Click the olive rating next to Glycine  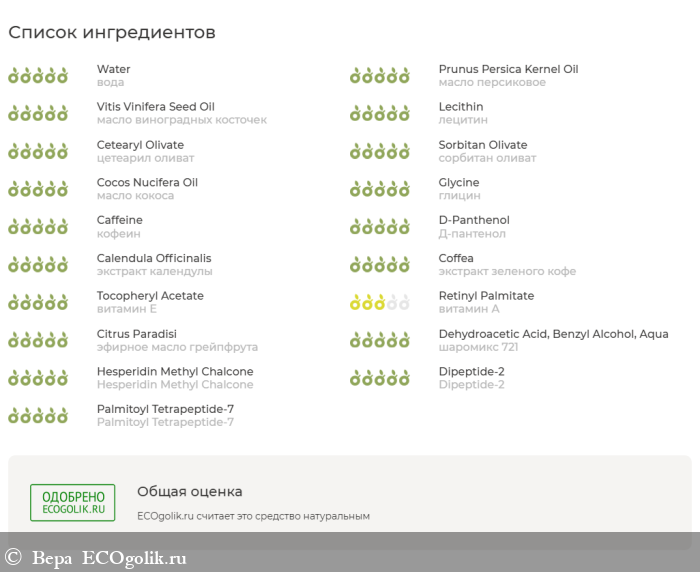point(379,188)
